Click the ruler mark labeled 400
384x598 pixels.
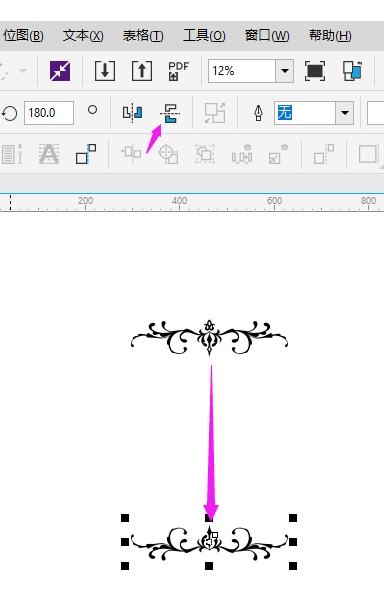point(179,201)
